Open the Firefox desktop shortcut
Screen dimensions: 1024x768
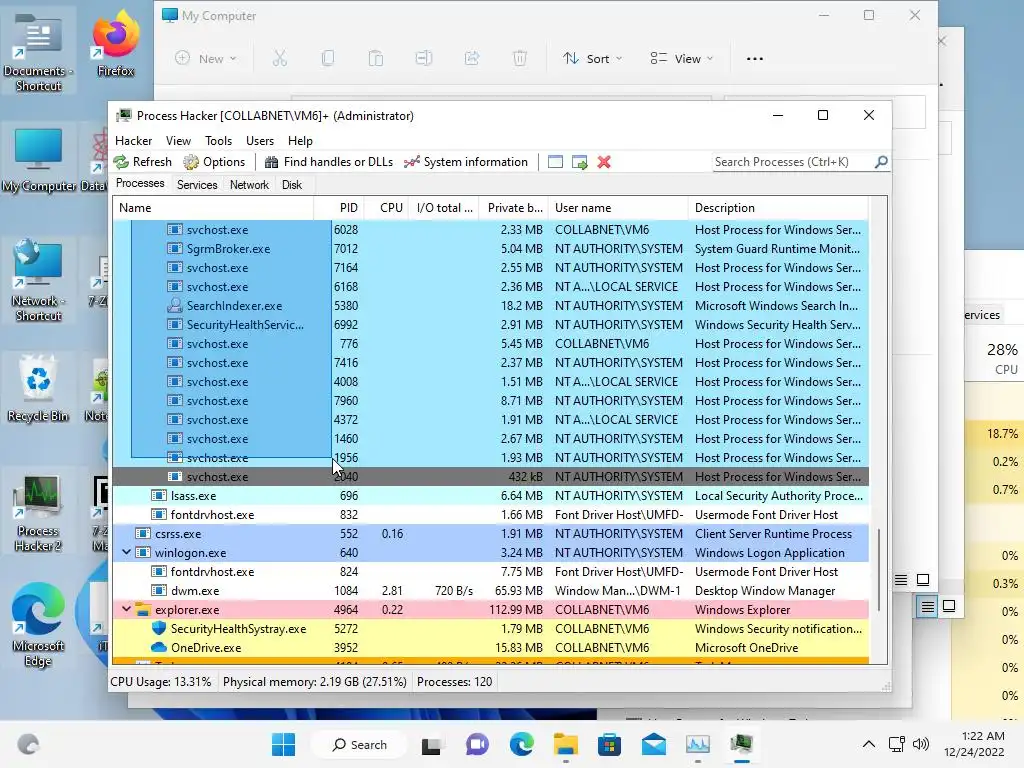(116, 44)
